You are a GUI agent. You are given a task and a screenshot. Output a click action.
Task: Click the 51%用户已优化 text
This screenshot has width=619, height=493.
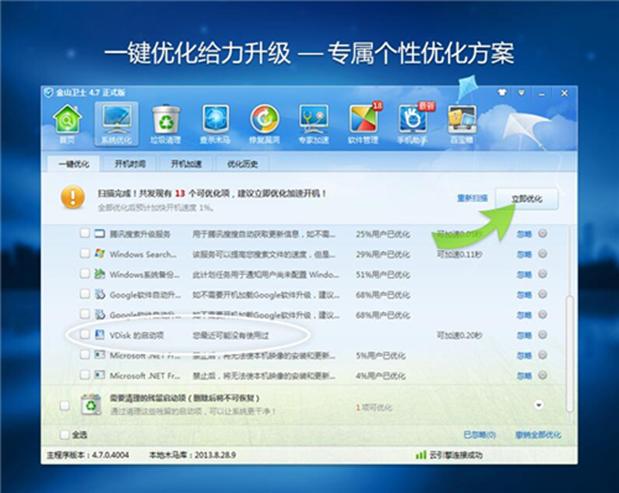pos(383,274)
